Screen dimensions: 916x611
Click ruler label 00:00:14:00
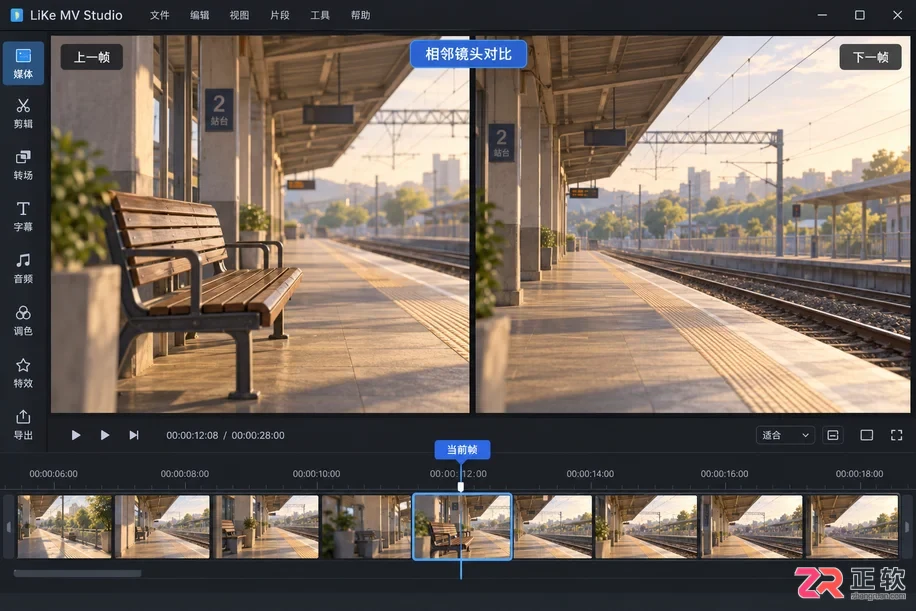pyautogui.click(x=590, y=474)
